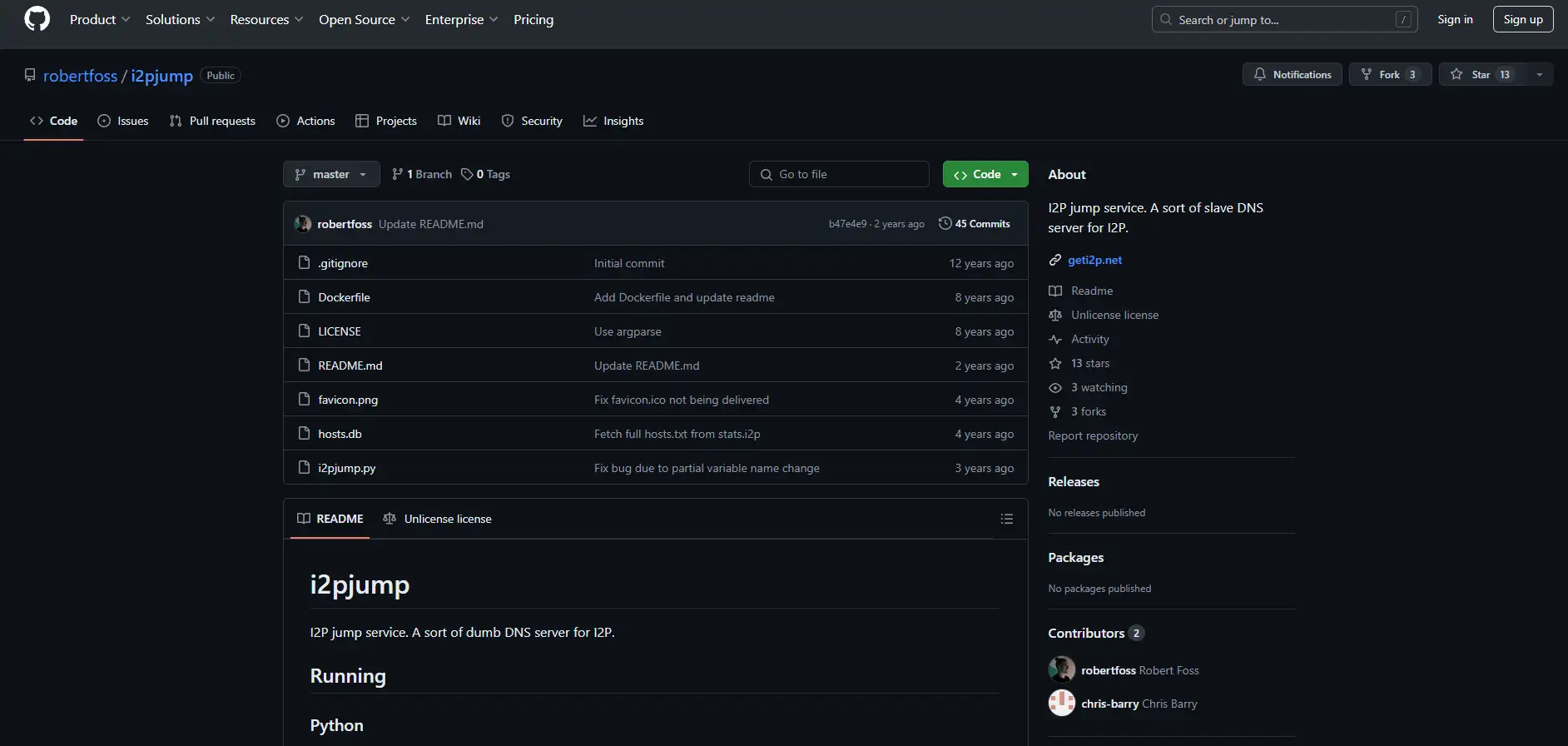Click the repository icon beside robertfoss
This screenshot has width=1568, height=746.
30,75
